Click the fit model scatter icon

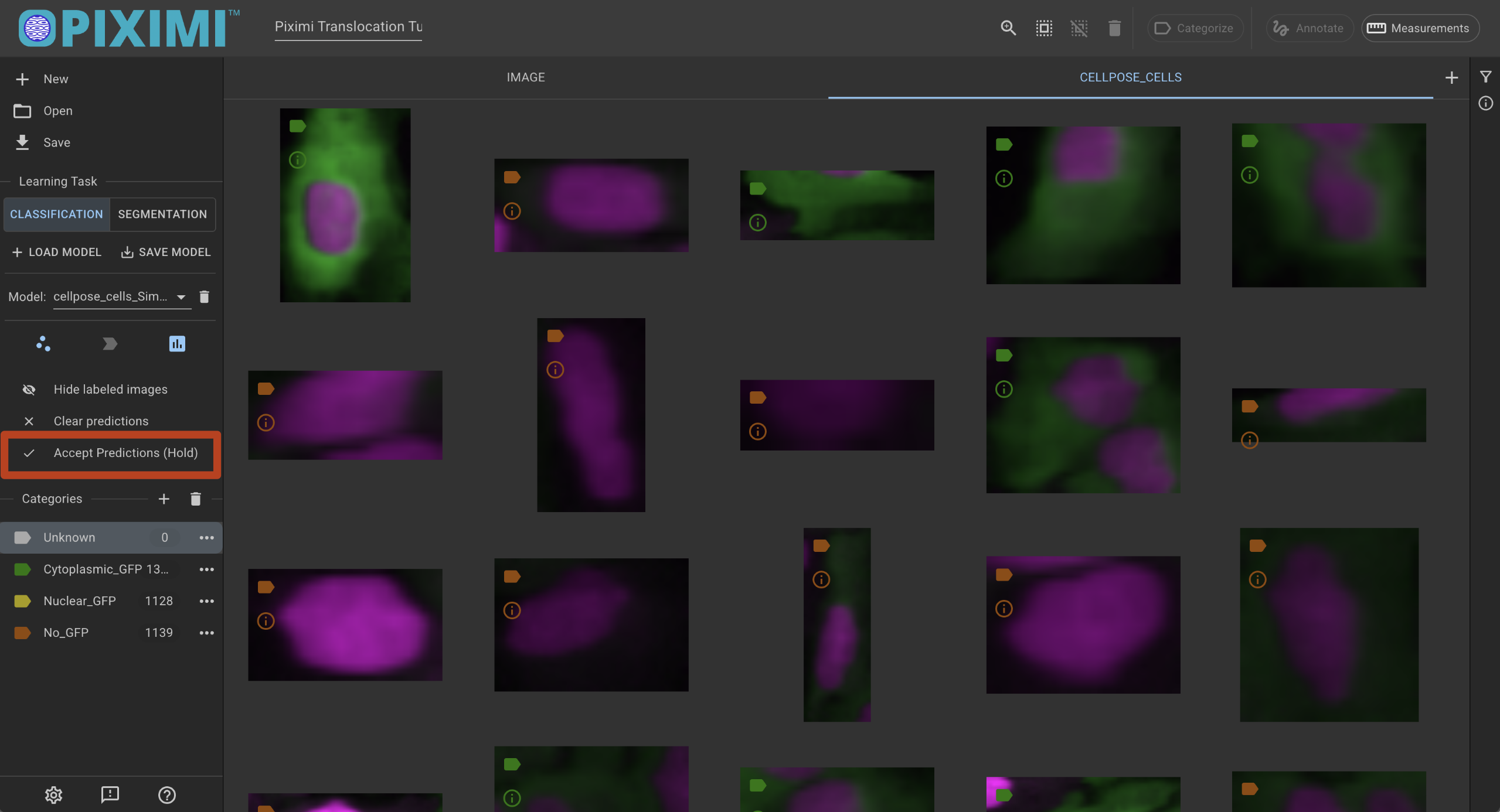[43, 343]
